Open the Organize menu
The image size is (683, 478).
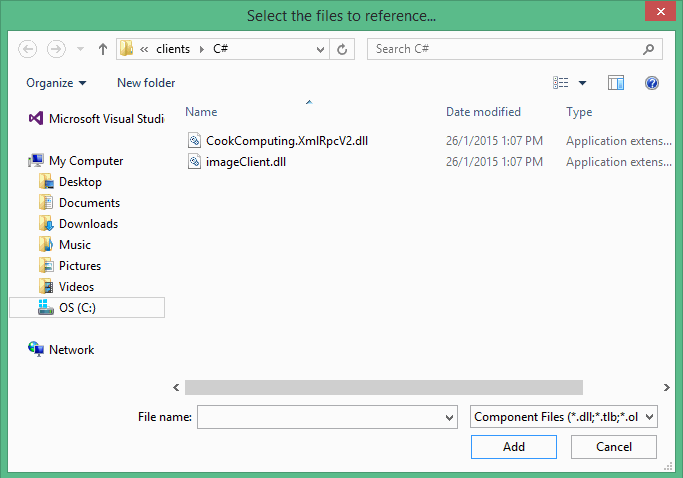[x=56, y=83]
